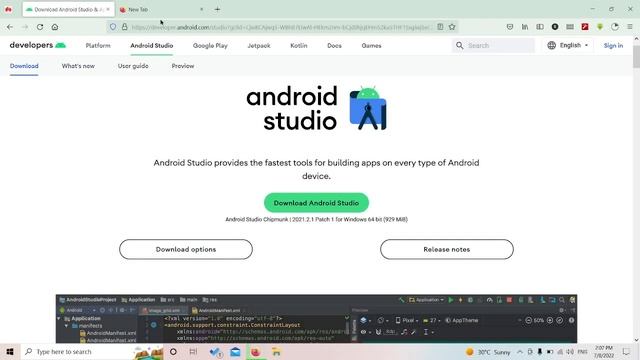Close the New Tab tab
The image size is (640, 360).
tap(202, 9)
